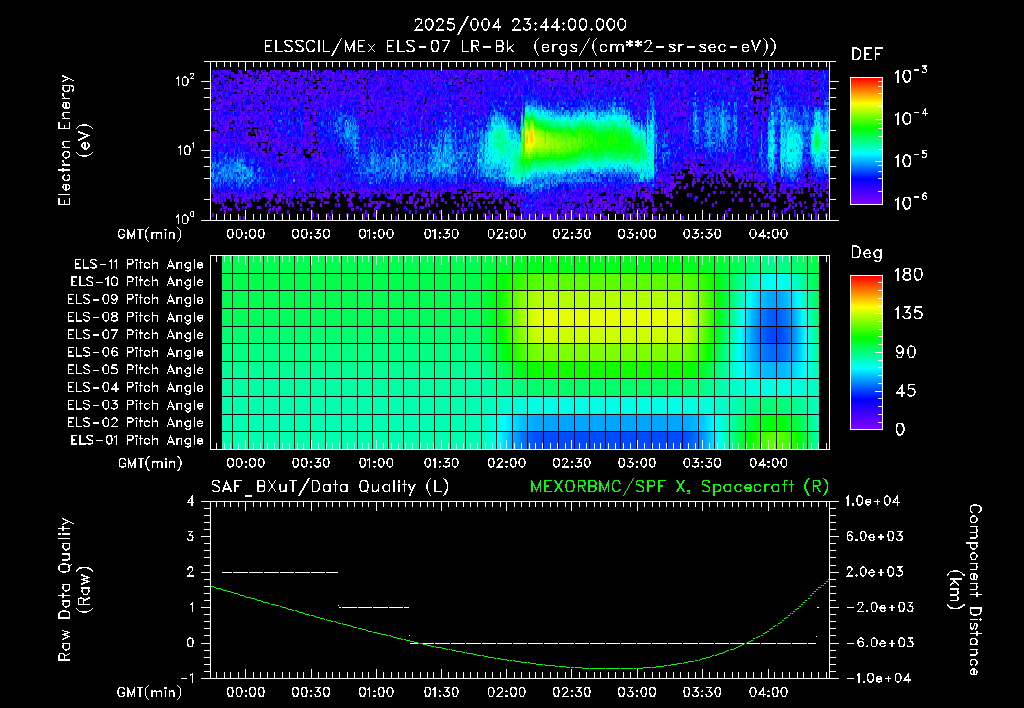Click the Deg pitch angle color bar
This screenshot has width=1024, height=708.
[866, 352]
